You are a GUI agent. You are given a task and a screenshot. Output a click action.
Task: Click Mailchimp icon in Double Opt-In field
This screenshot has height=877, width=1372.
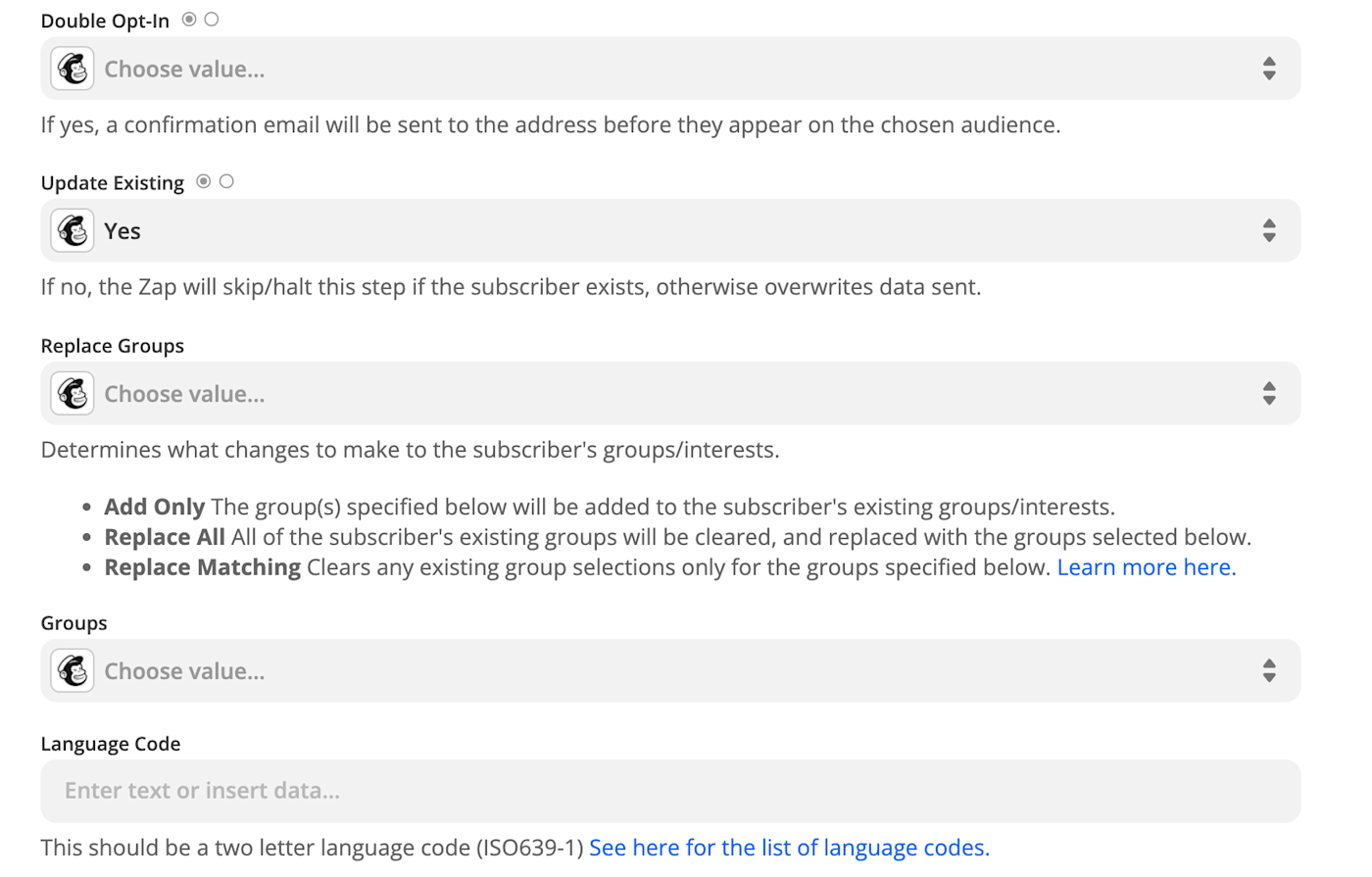pyautogui.click(x=73, y=69)
